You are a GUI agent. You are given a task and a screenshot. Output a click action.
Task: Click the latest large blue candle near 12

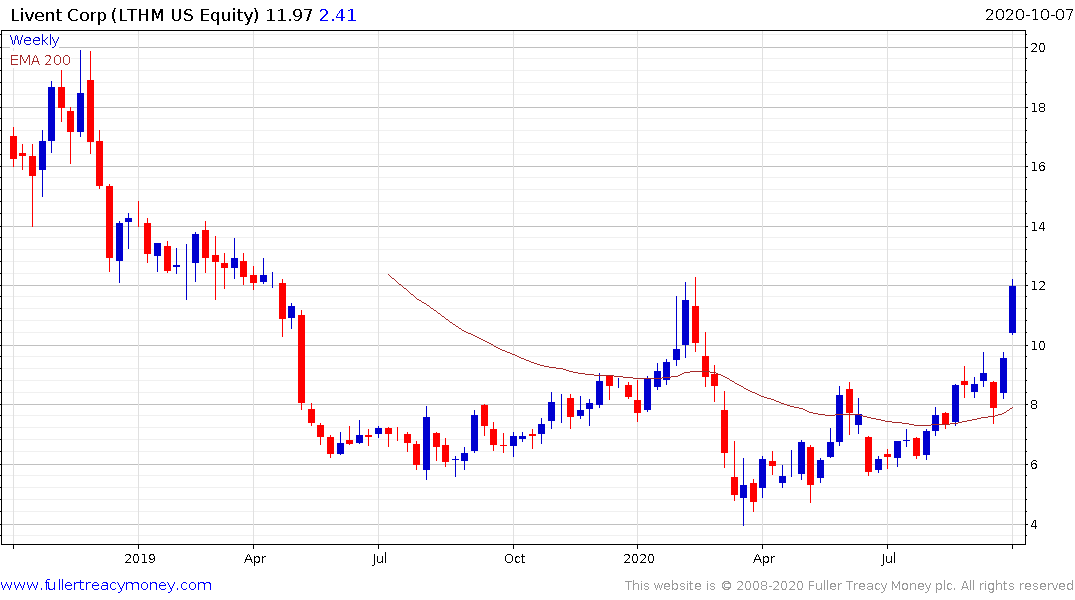click(1013, 309)
